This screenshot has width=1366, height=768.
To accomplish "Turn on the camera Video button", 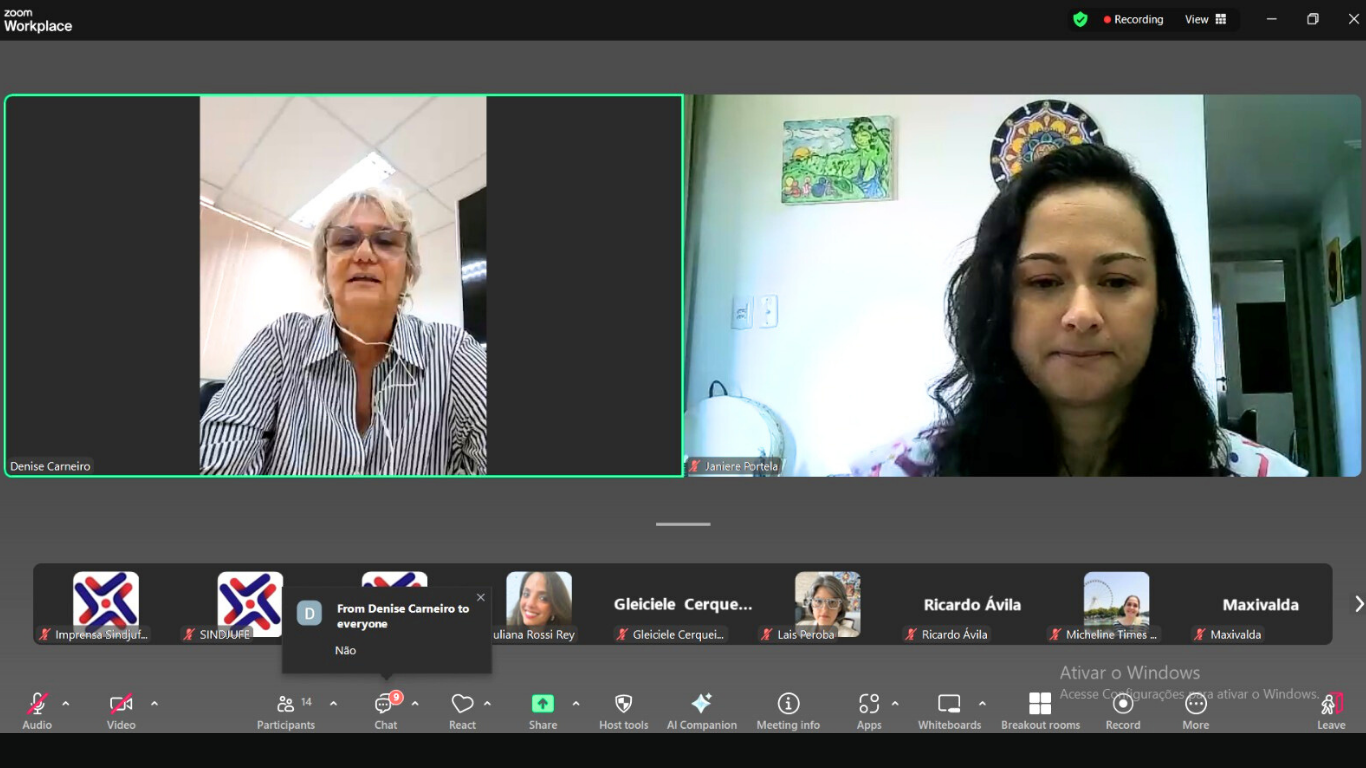I will pyautogui.click(x=121, y=704).
